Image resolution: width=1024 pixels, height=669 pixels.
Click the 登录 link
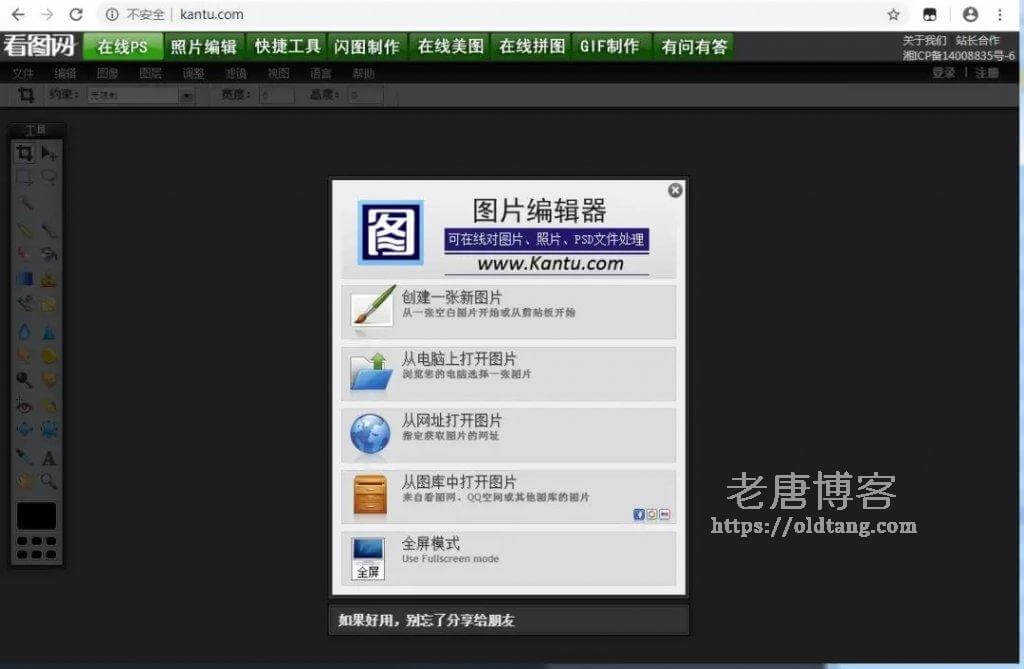943,73
